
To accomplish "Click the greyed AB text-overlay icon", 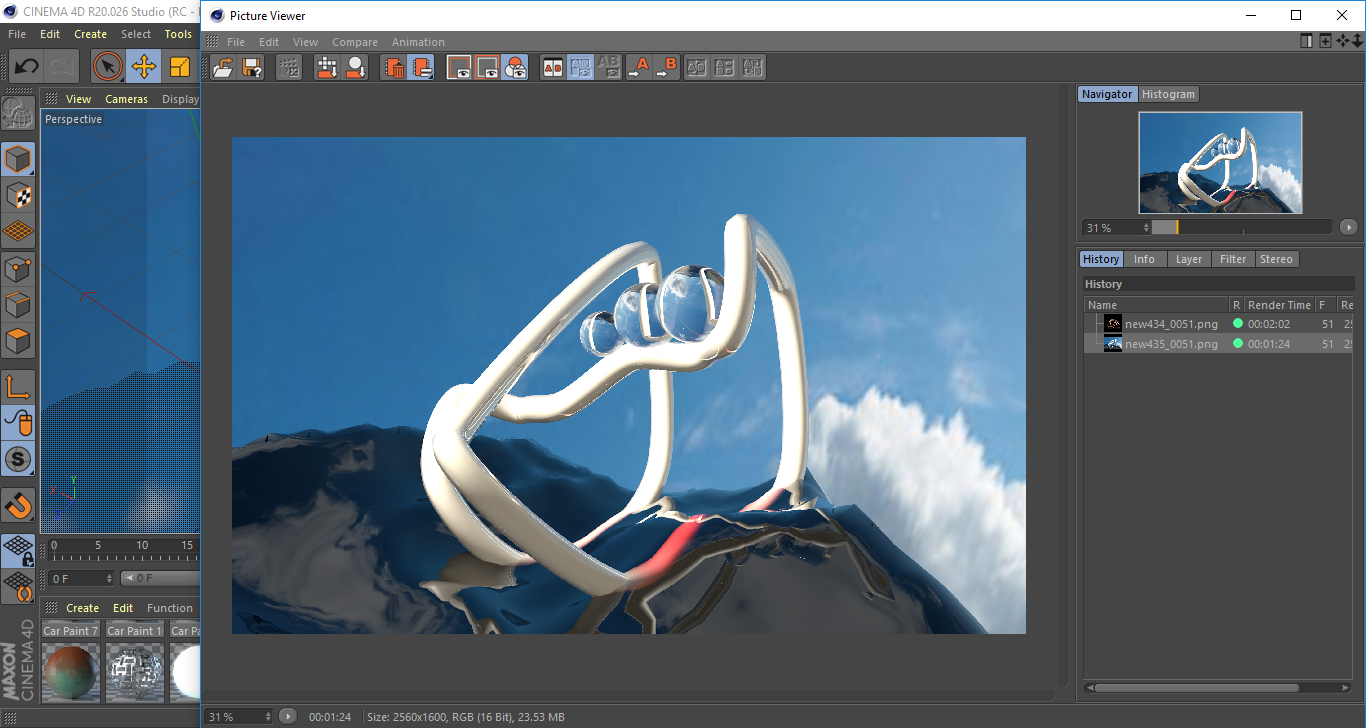I will tap(753, 67).
